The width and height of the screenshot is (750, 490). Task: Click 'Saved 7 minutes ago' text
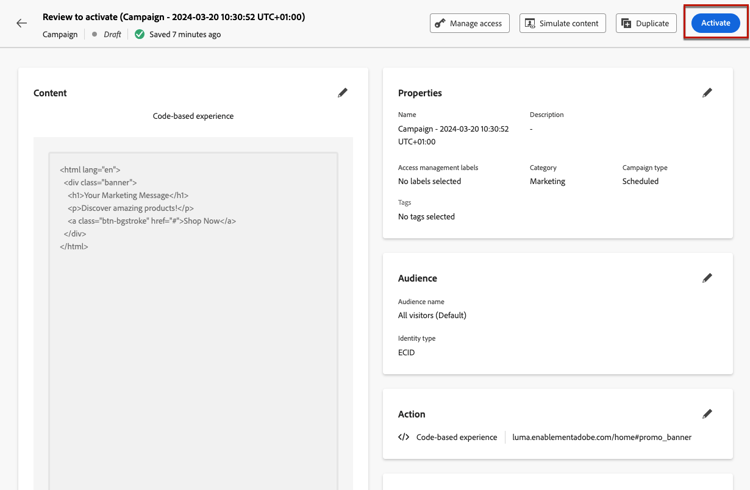pos(185,34)
